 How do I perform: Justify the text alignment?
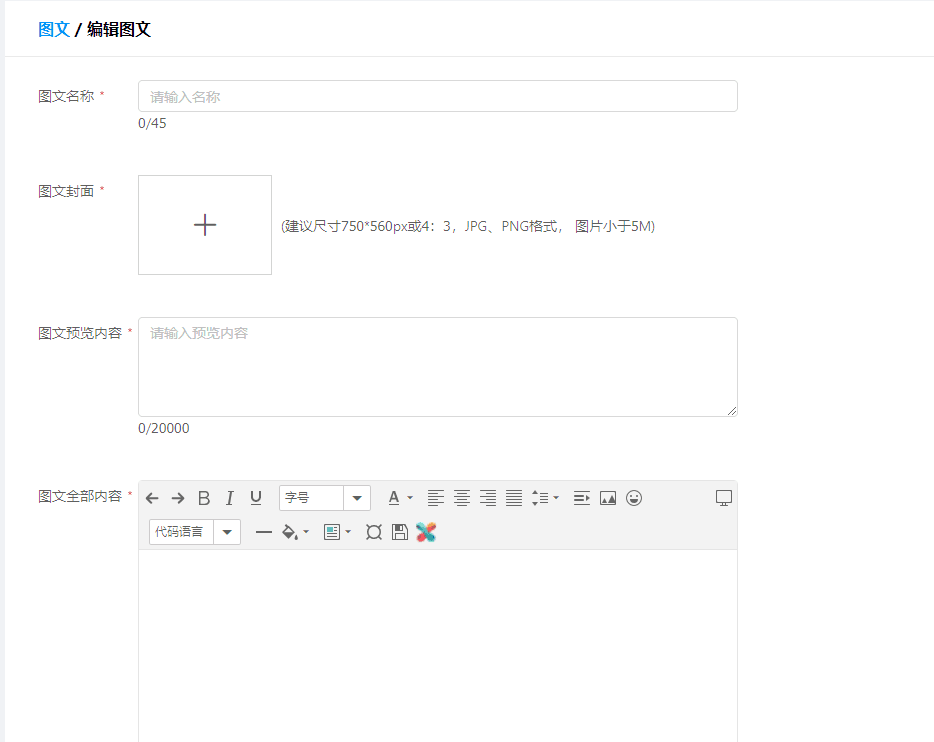(x=514, y=498)
